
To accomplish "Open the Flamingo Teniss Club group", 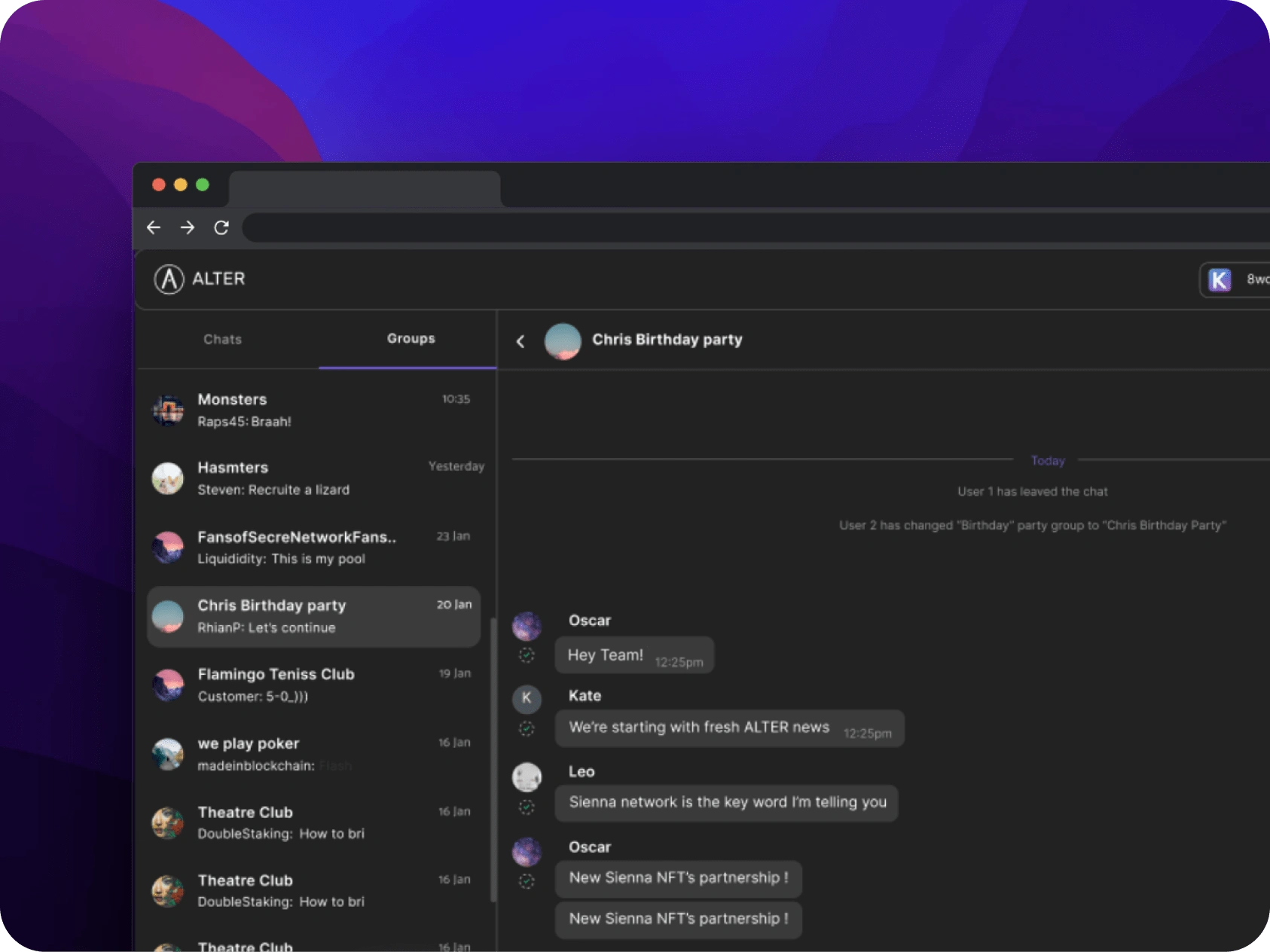I will point(315,685).
